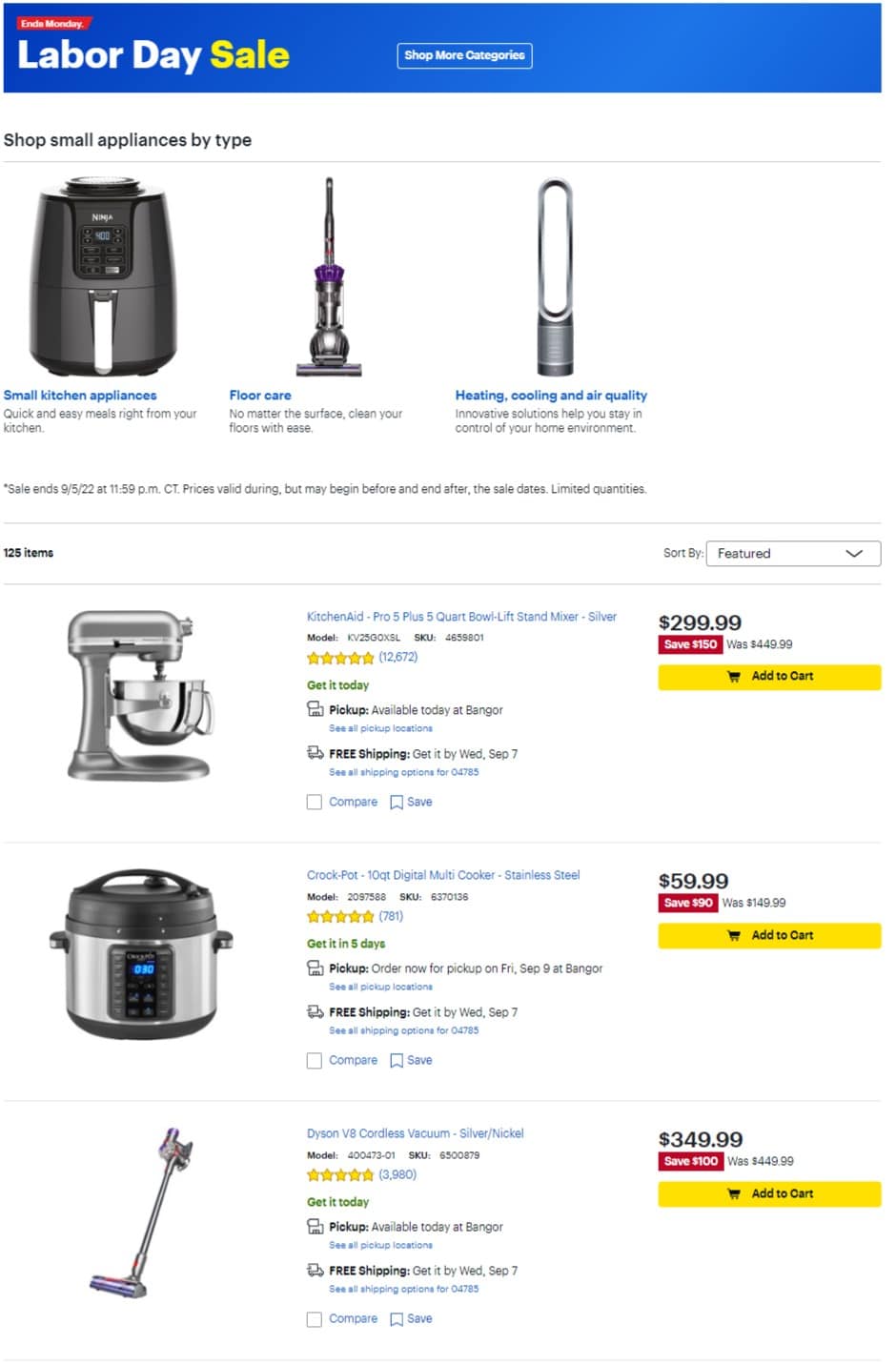This screenshot has height=1365, width=896.
Task: Click the star rating of Crock-Pot Multi Cooker
Action: (340, 917)
